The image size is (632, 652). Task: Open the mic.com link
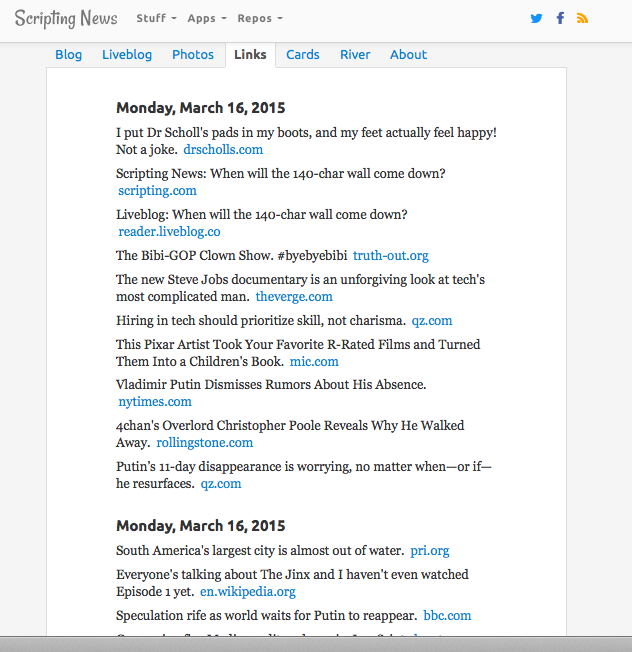(314, 361)
